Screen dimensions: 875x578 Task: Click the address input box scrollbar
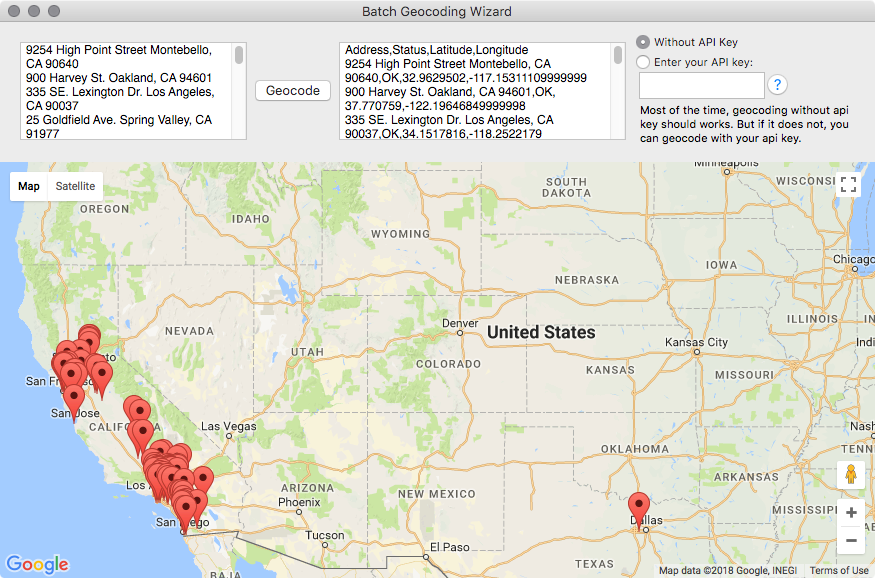239,55
